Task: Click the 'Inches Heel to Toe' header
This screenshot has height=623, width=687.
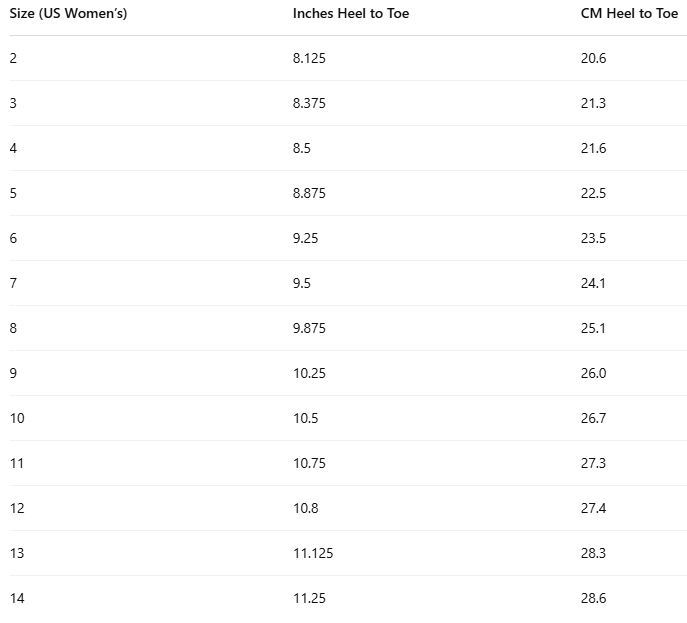Action: (351, 14)
